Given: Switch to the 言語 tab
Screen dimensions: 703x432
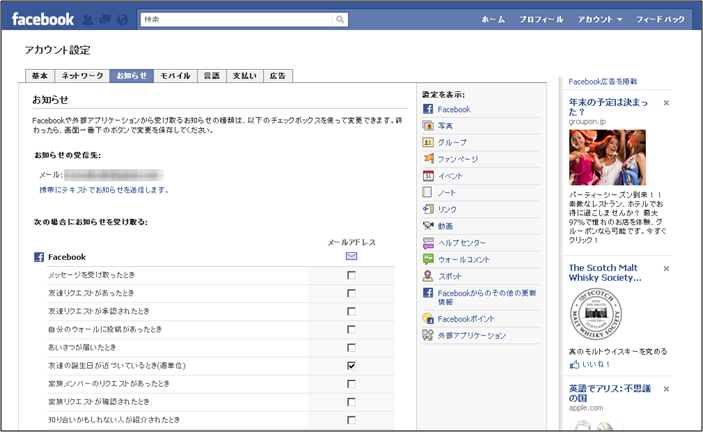Looking at the screenshot, I should (x=212, y=76).
